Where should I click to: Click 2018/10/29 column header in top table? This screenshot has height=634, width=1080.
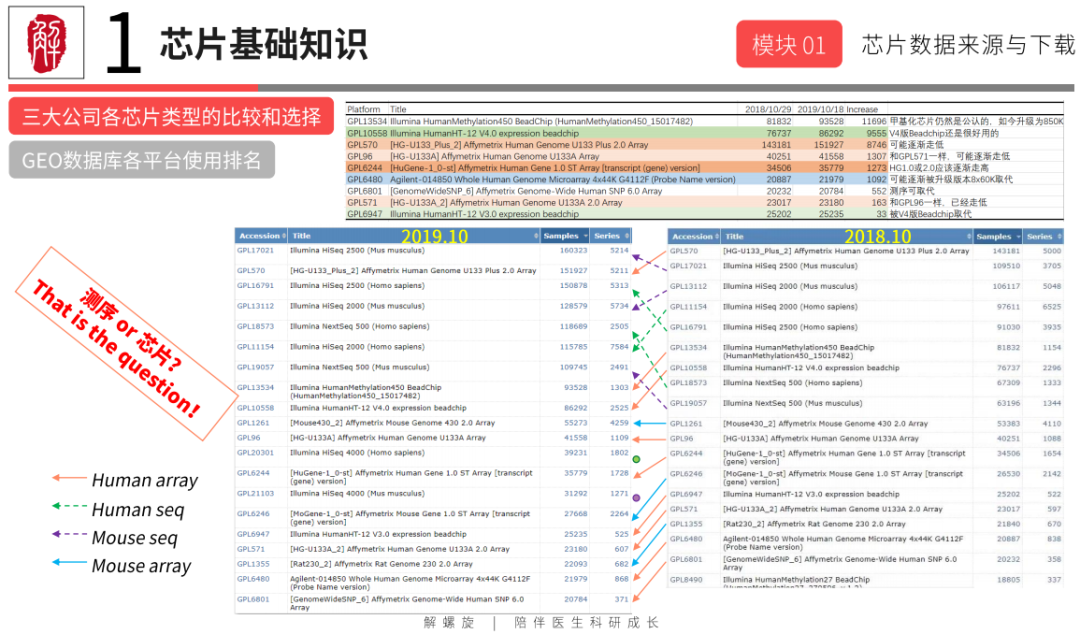pyautogui.click(x=768, y=110)
